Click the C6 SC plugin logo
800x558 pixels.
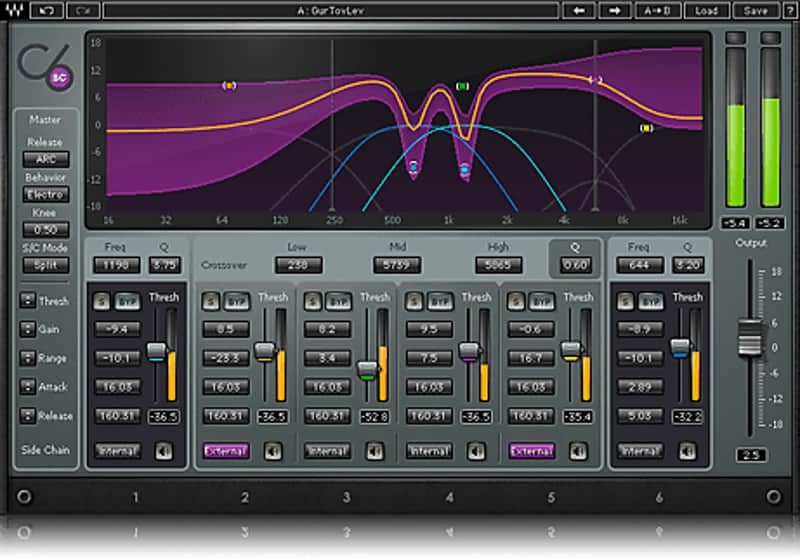click(x=45, y=68)
